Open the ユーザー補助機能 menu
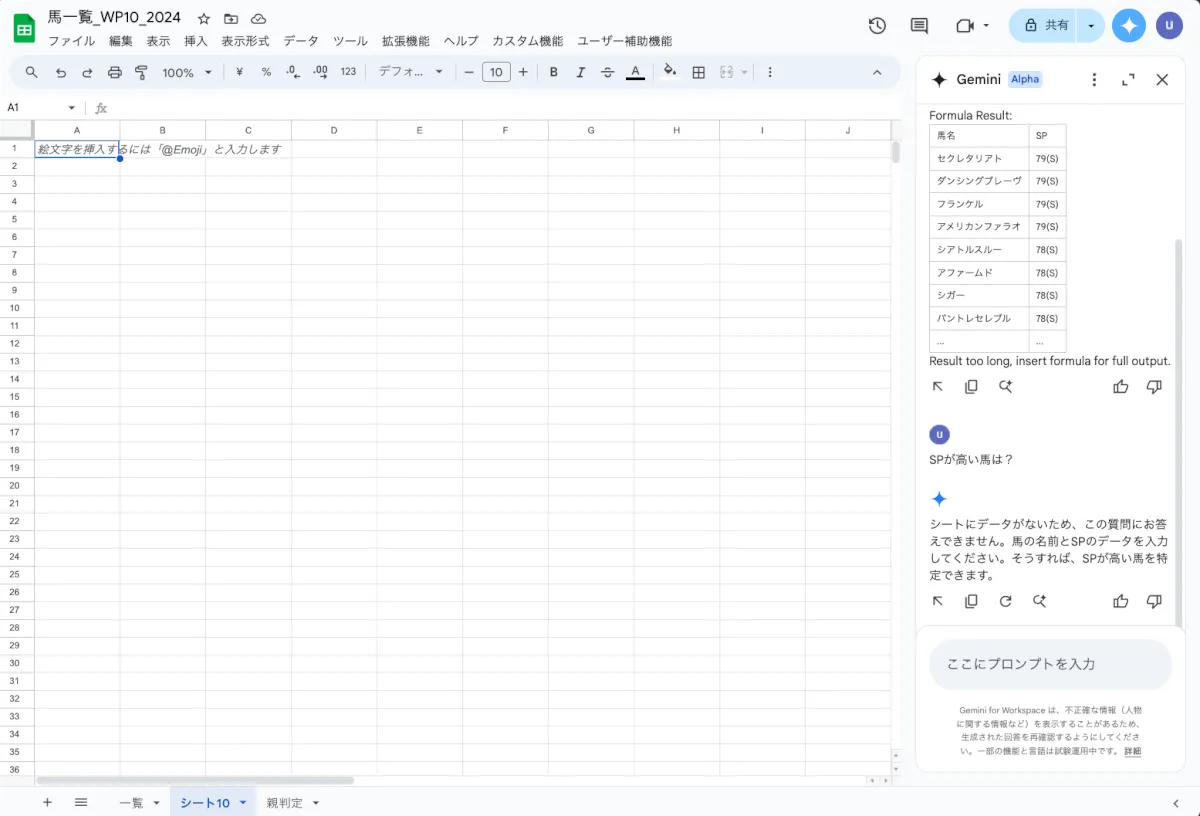Image resolution: width=1200 pixels, height=816 pixels. point(624,41)
